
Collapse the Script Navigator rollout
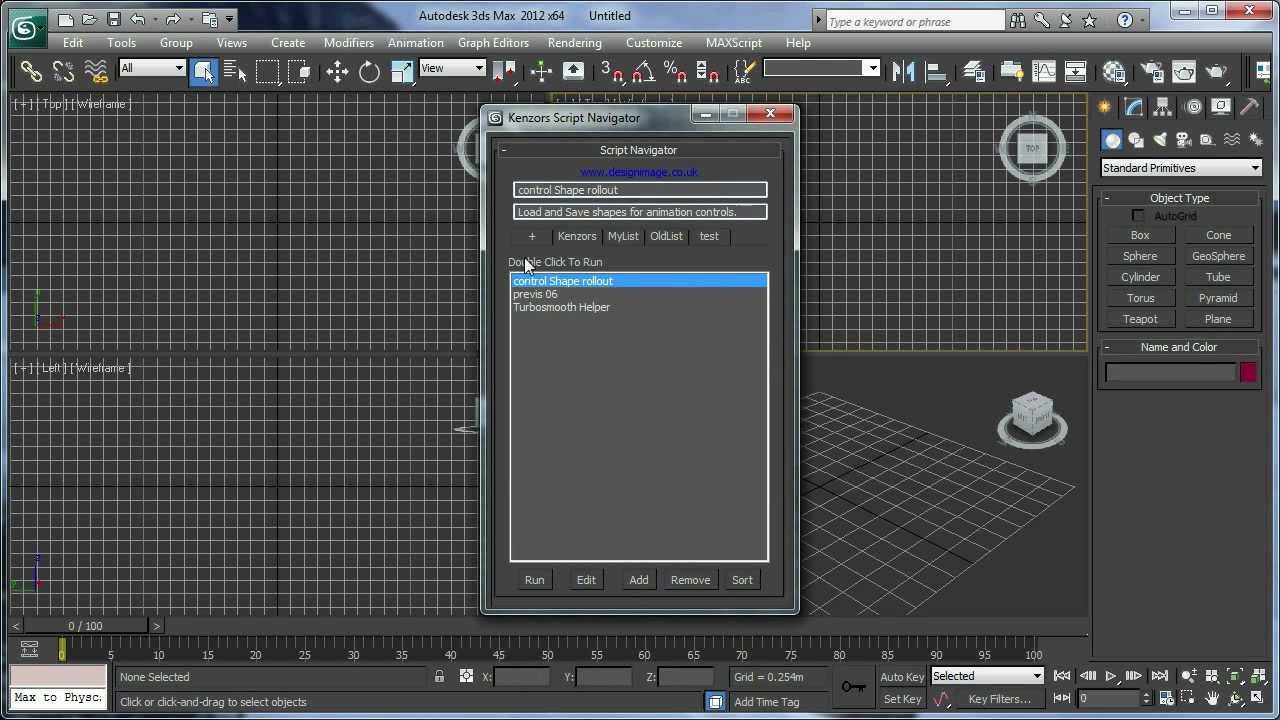[638, 150]
